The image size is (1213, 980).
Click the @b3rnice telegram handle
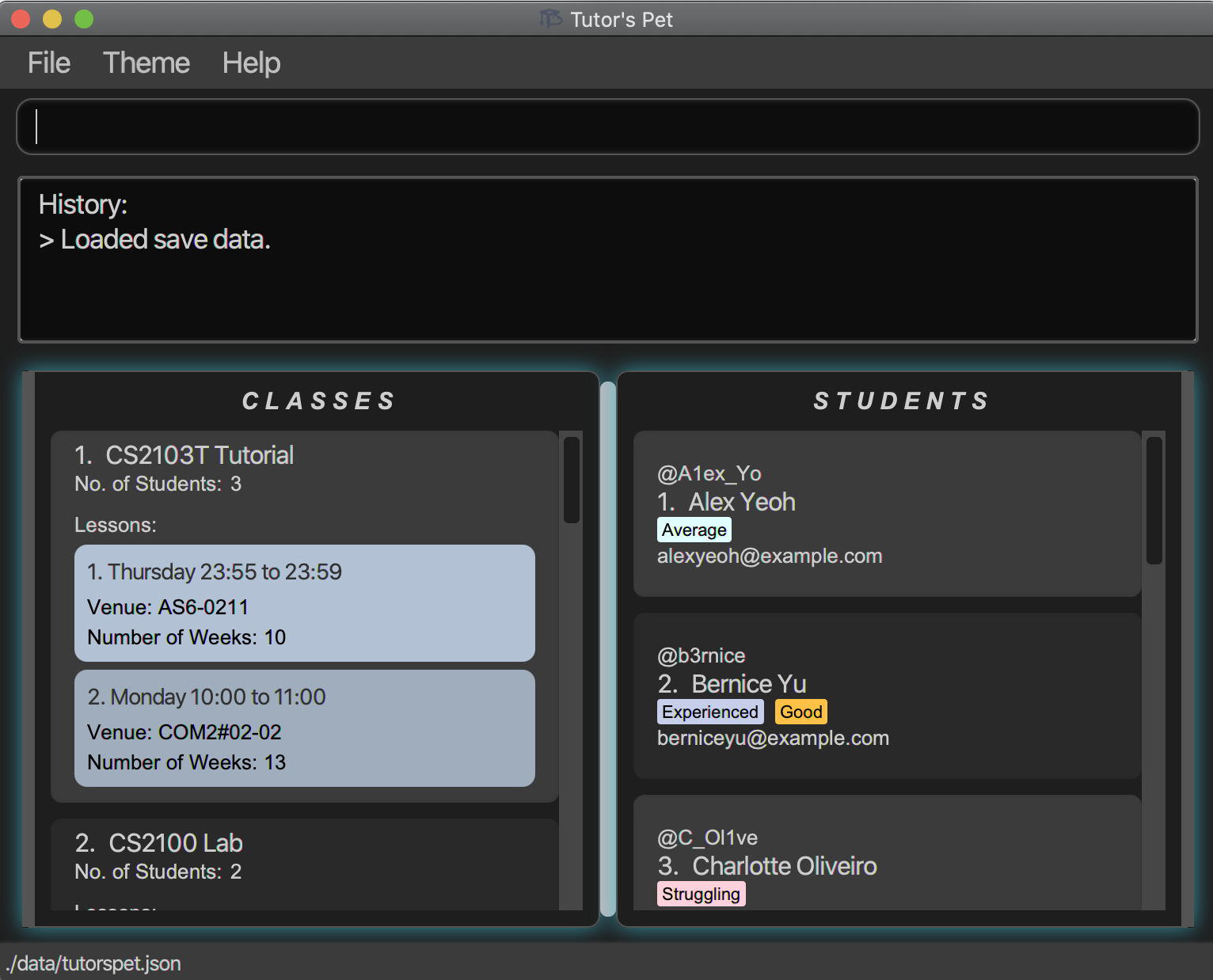click(x=702, y=655)
